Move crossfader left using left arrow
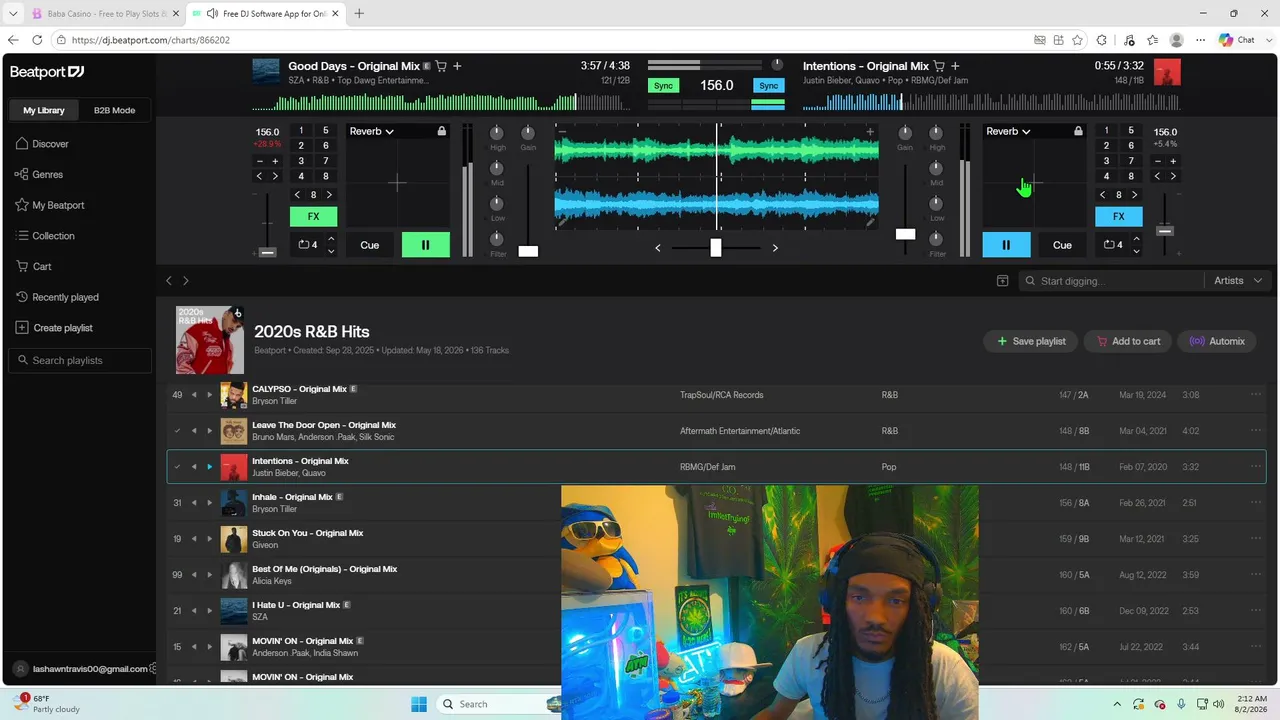The height and width of the screenshot is (720, 1280). 657,248
